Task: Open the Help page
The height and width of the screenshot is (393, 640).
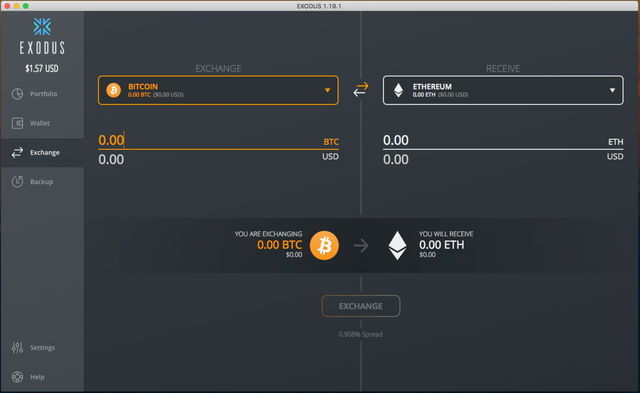Action: (x=42, y=377)
